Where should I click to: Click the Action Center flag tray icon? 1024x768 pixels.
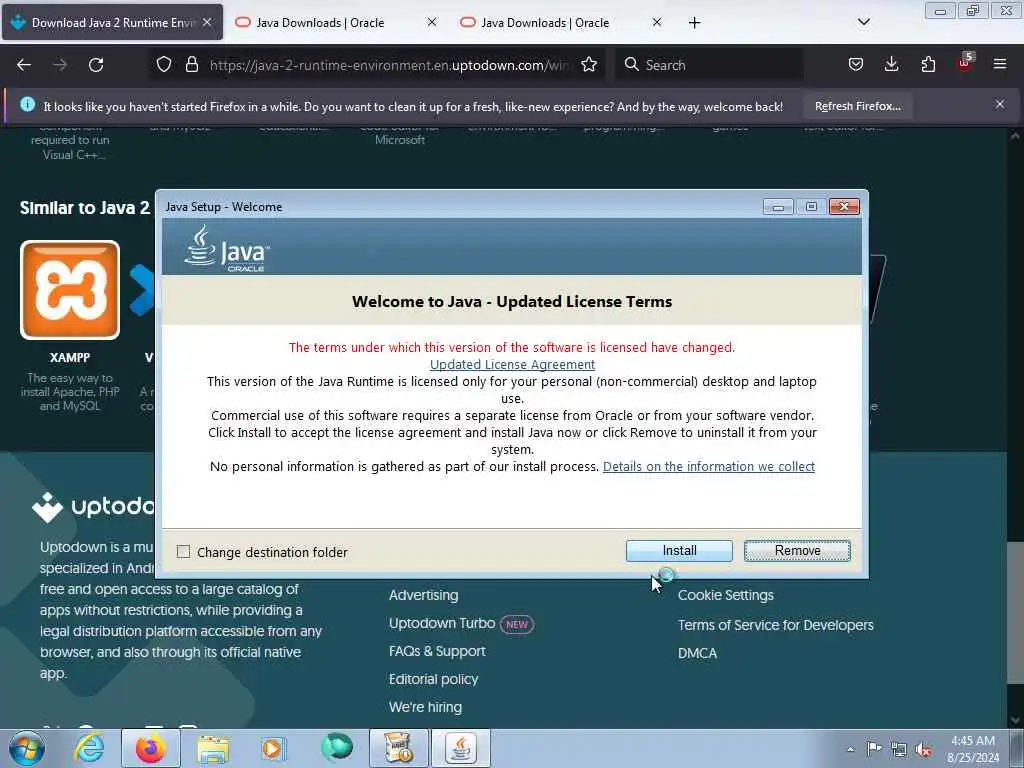click(873, 748)
